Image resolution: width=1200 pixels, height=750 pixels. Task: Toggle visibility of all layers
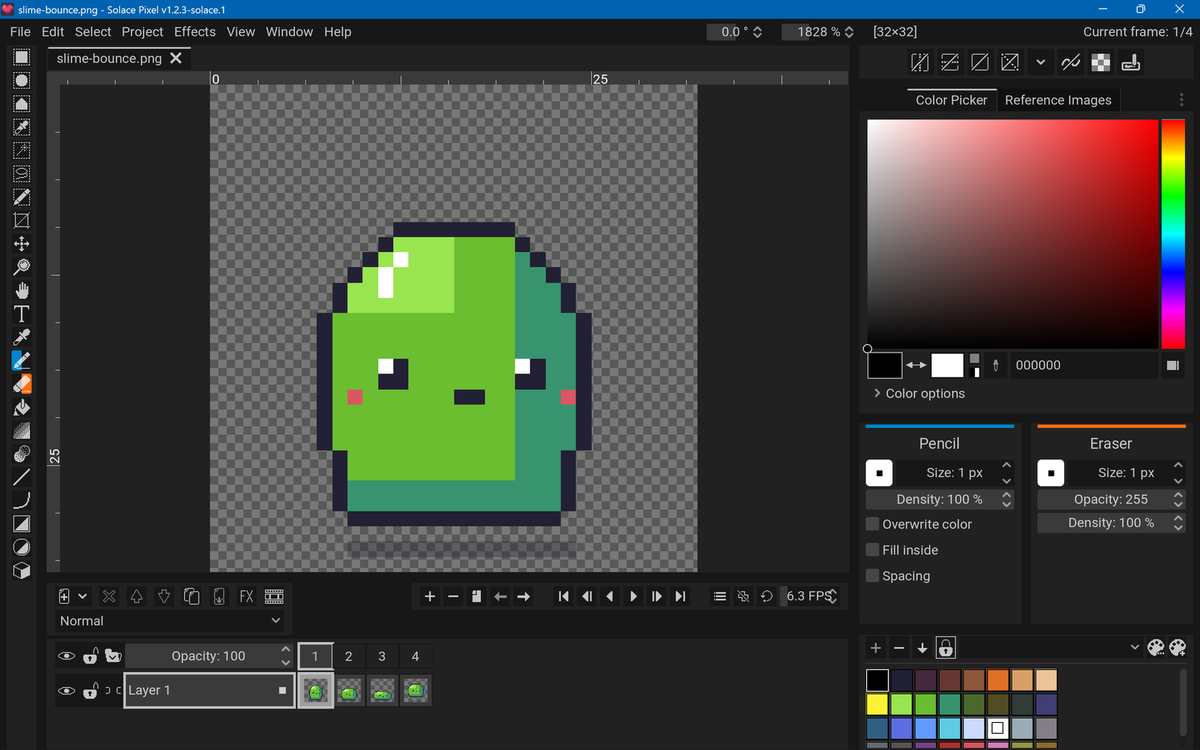click(66, 656)
